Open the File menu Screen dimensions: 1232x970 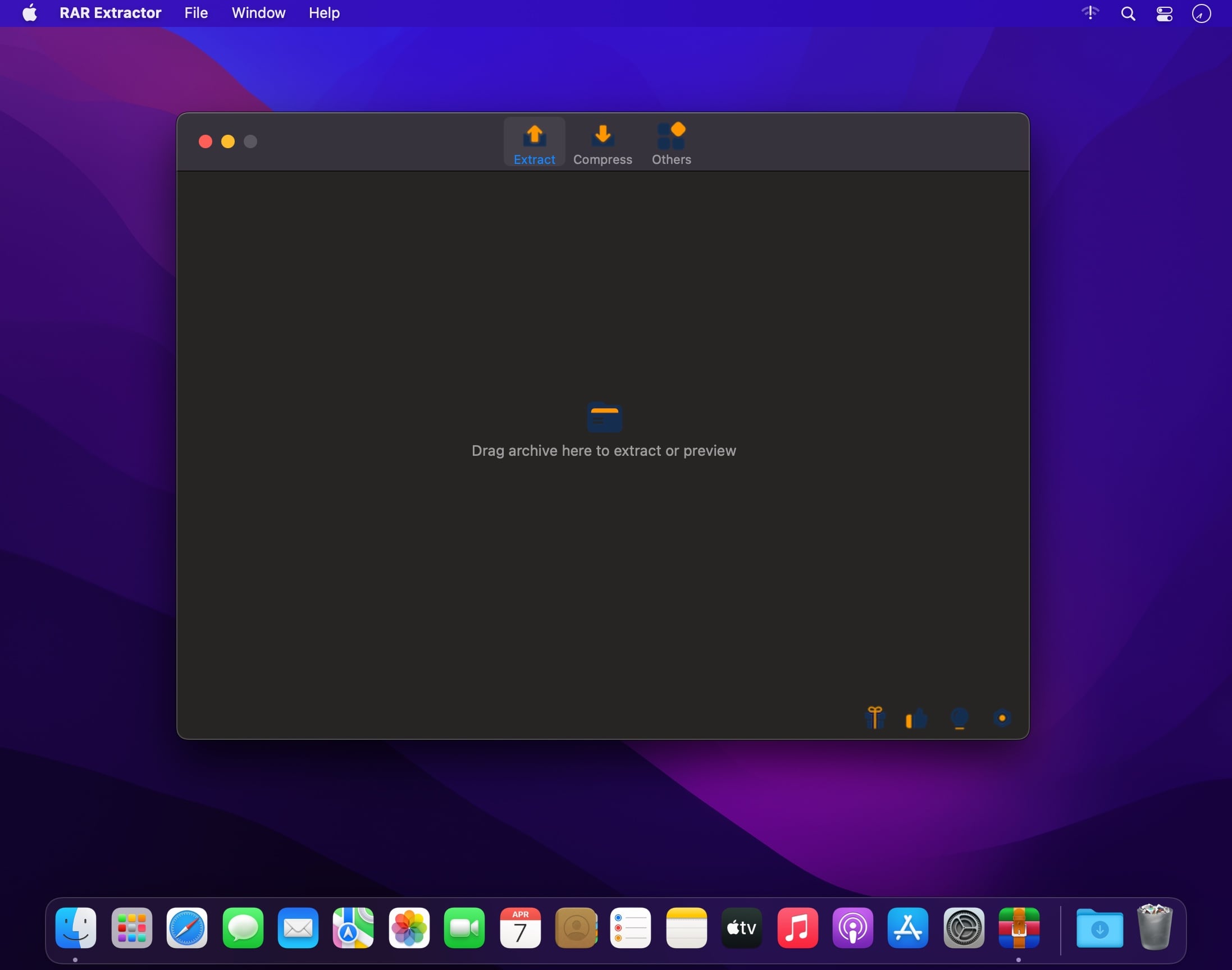point(196,13)
